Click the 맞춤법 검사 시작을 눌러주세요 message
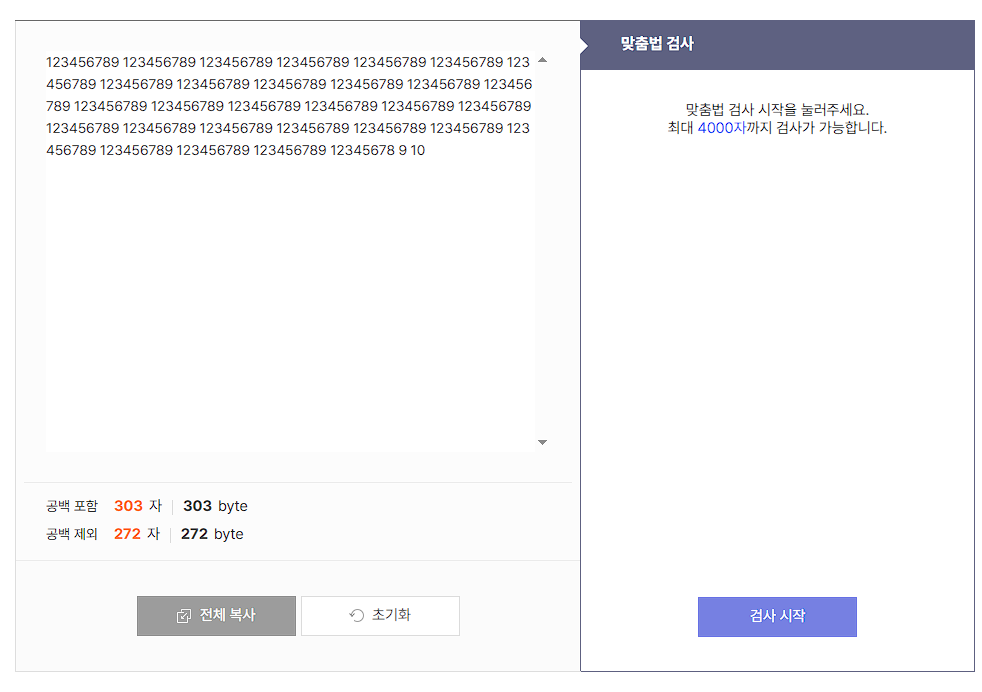982x692 pixels. (777, 110)
